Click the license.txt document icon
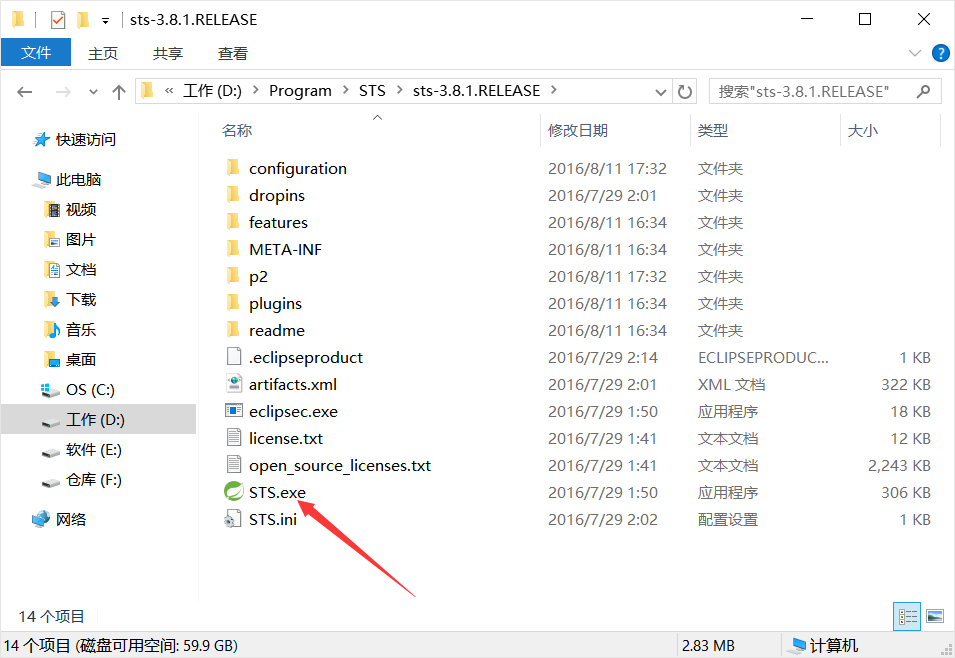Viewport: 955px width, 658px height. point(234,437)
